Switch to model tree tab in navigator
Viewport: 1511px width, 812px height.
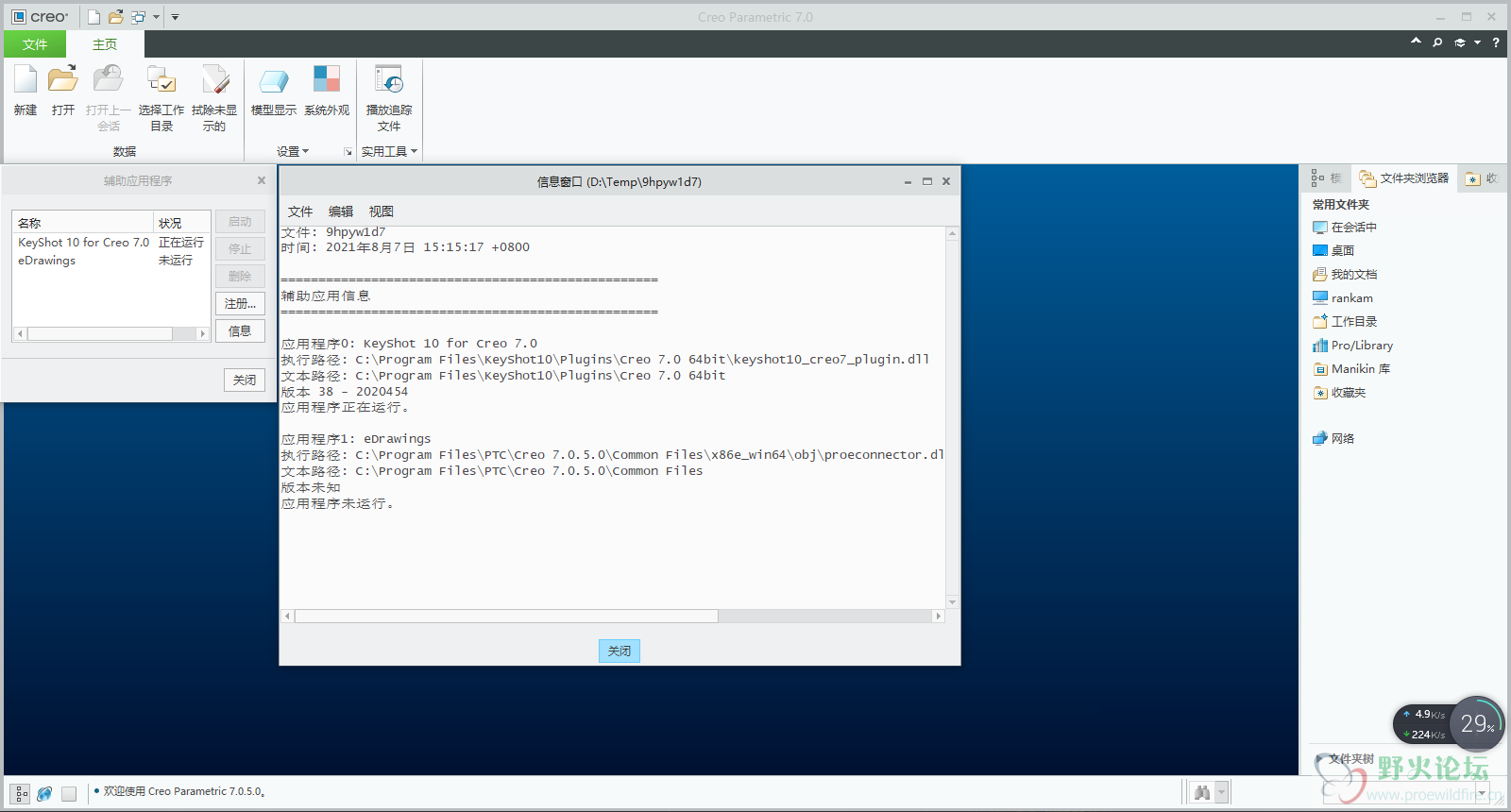coord(1326,178)
